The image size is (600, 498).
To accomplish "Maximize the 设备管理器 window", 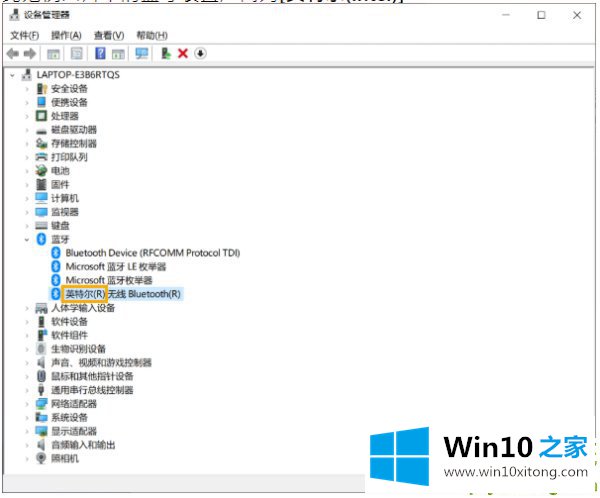I will (541, 15).
